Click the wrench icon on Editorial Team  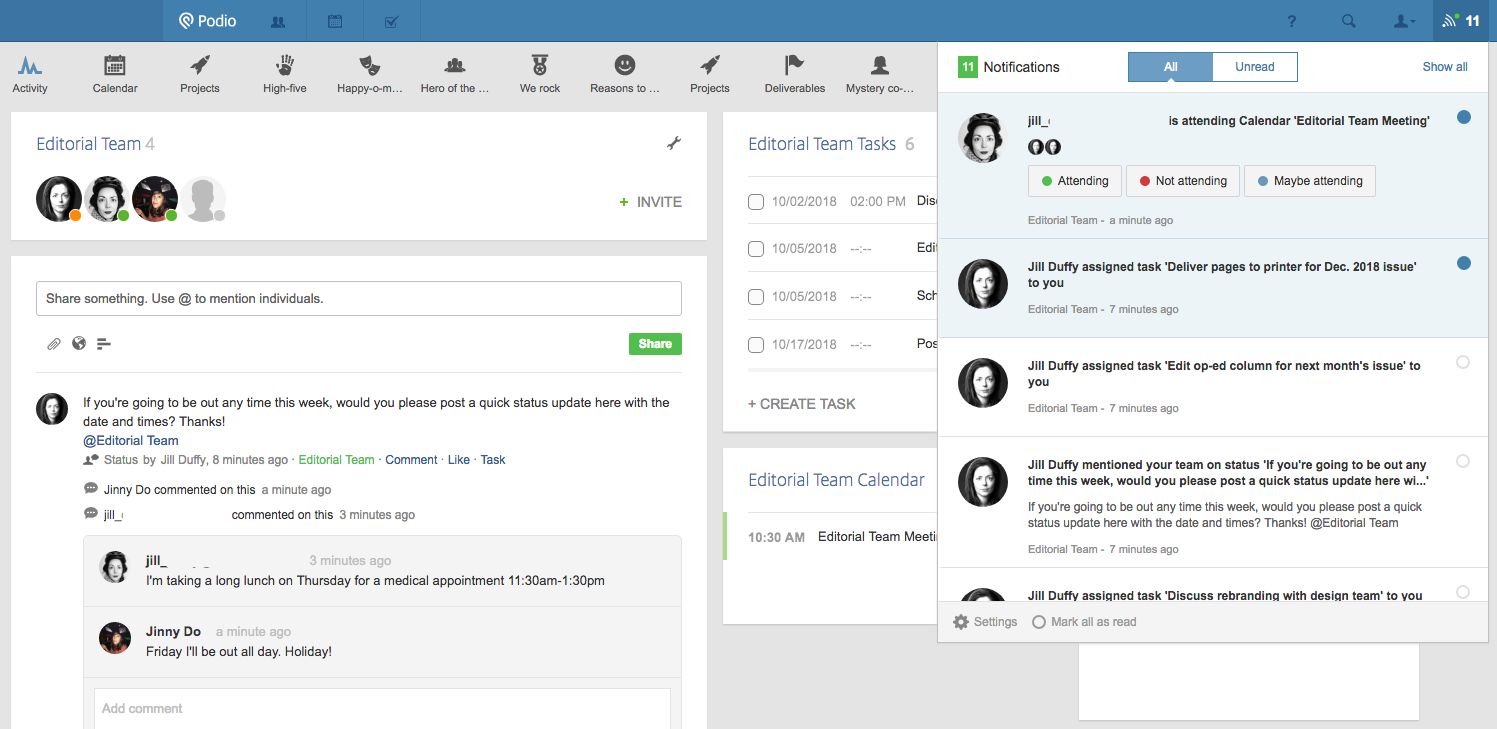tap(674, 144)
